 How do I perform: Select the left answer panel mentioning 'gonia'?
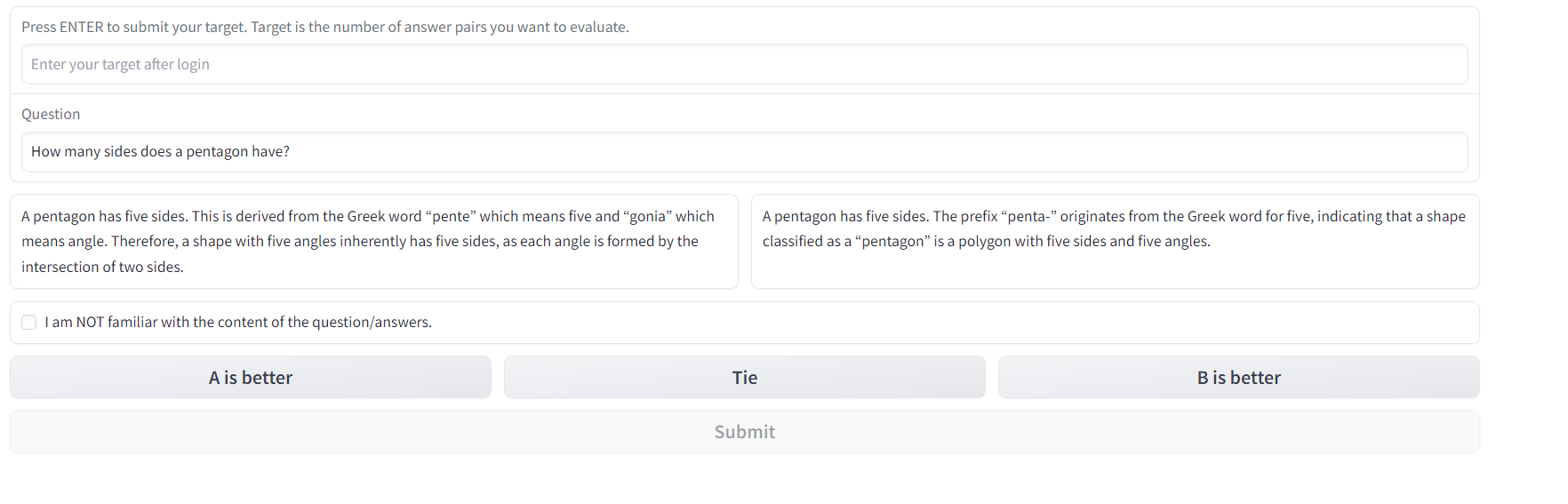[x=373, y=241]
